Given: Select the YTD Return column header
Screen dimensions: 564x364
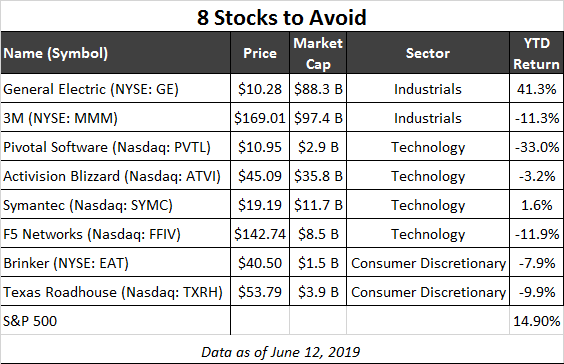Looking at the screenshot, I should pos(536,53).
